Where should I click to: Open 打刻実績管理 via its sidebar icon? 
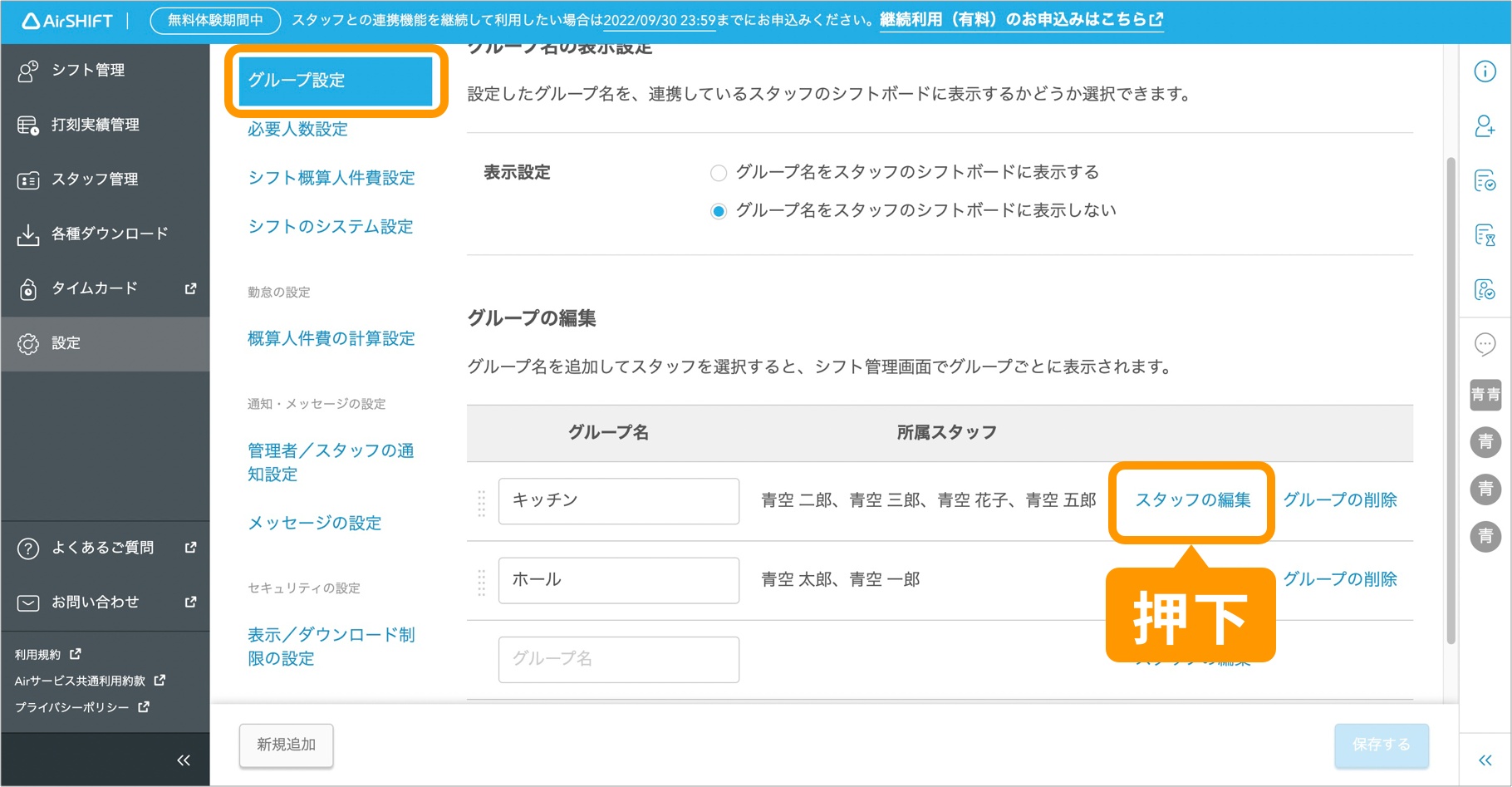click(x=27, y=125)
